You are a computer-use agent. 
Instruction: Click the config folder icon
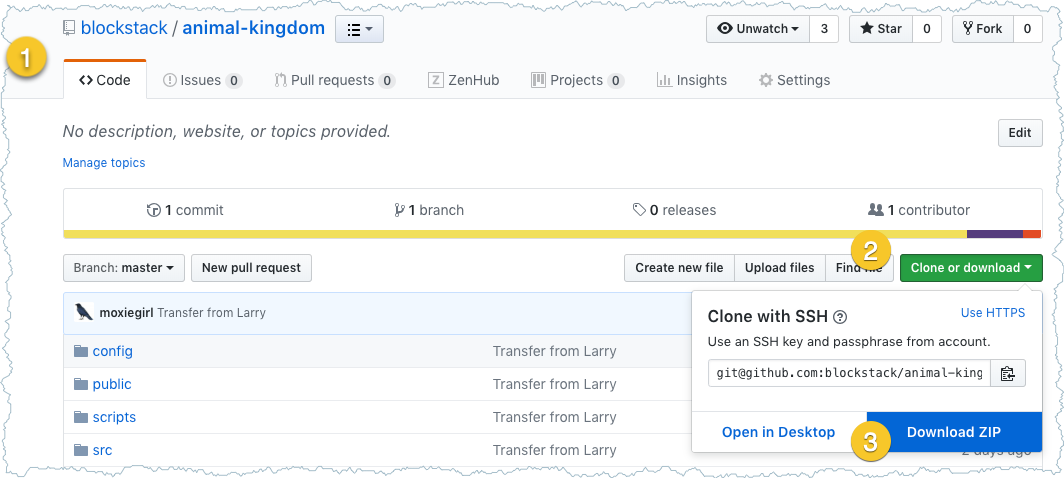point(81,351)
